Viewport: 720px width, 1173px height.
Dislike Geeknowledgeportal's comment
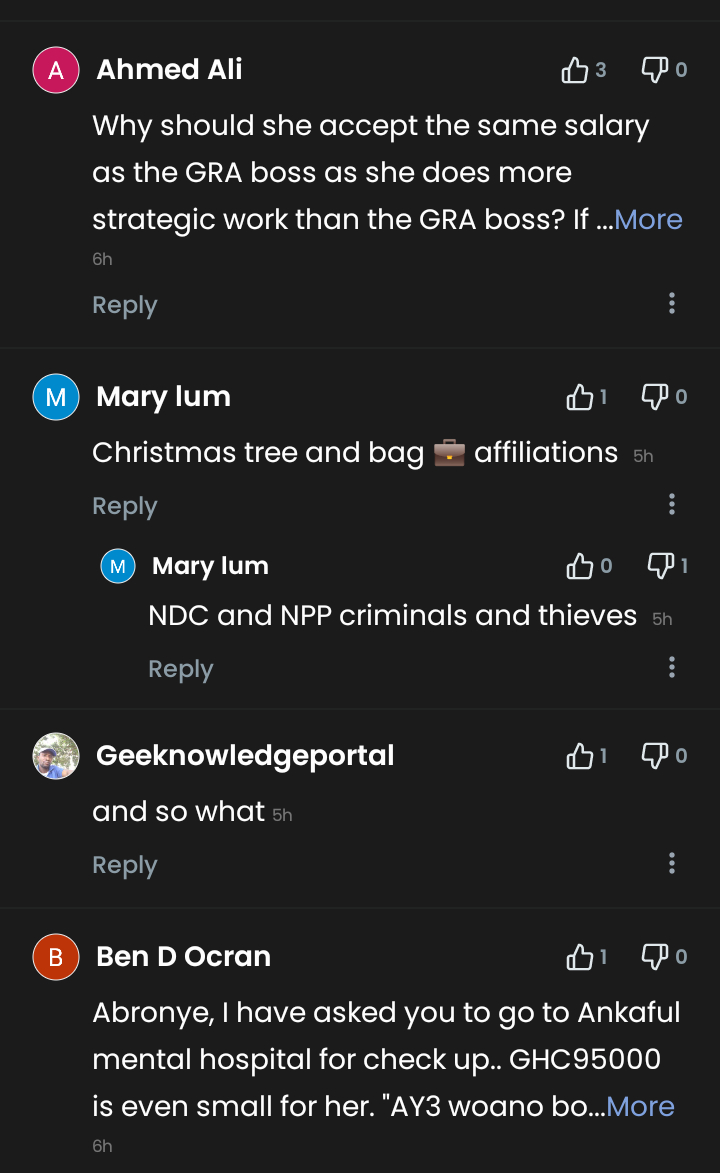(654, 756)
